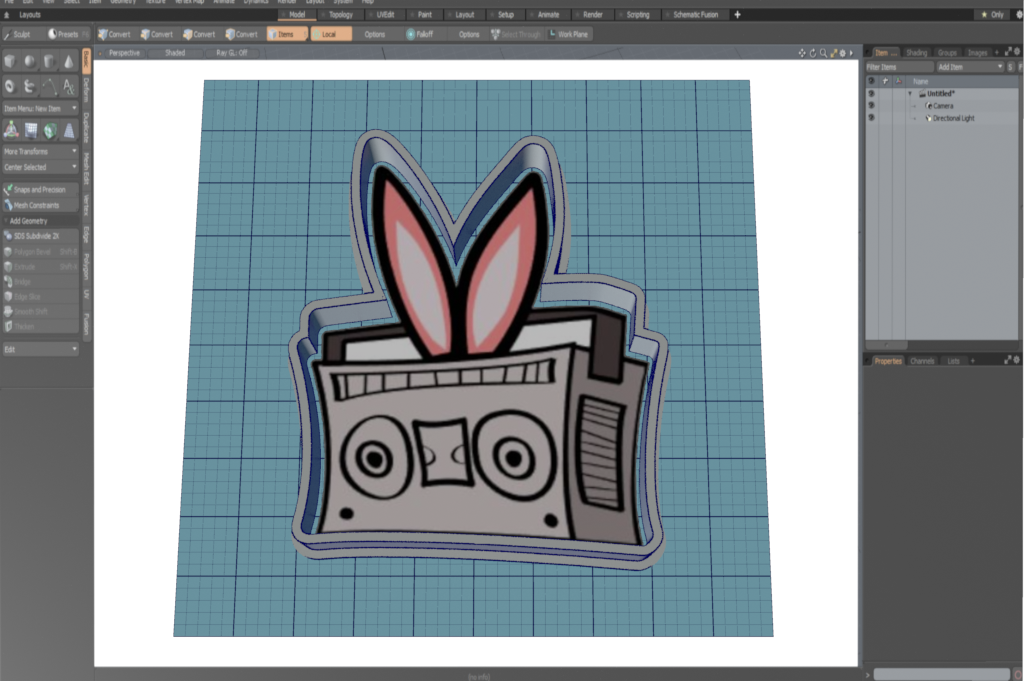The width and height of the screenshot is (1024, 681).
Task: Hide the Camera item visibility eye
Action: click(x=871, y=106)
